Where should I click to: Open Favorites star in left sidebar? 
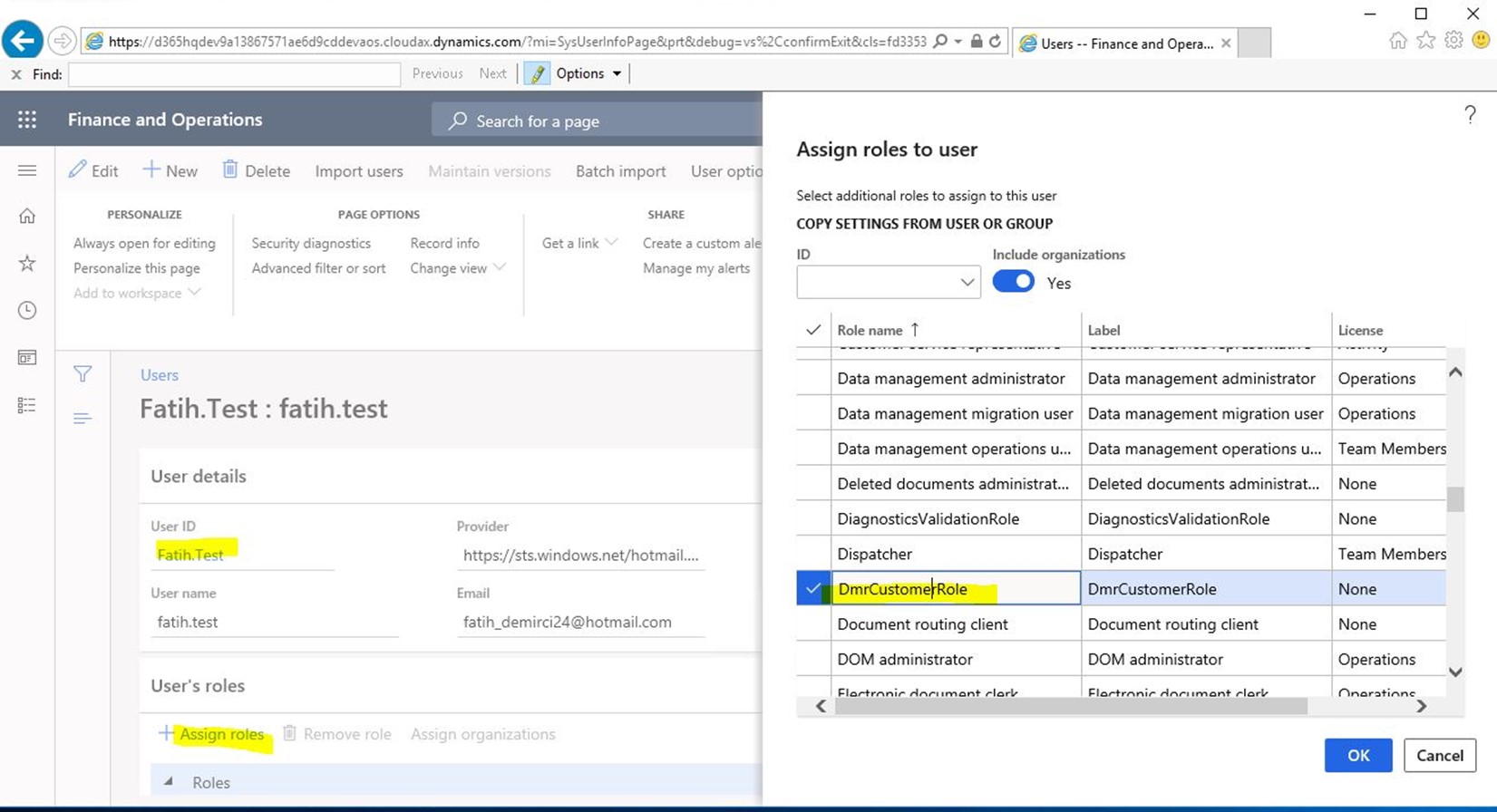[27, 263]
